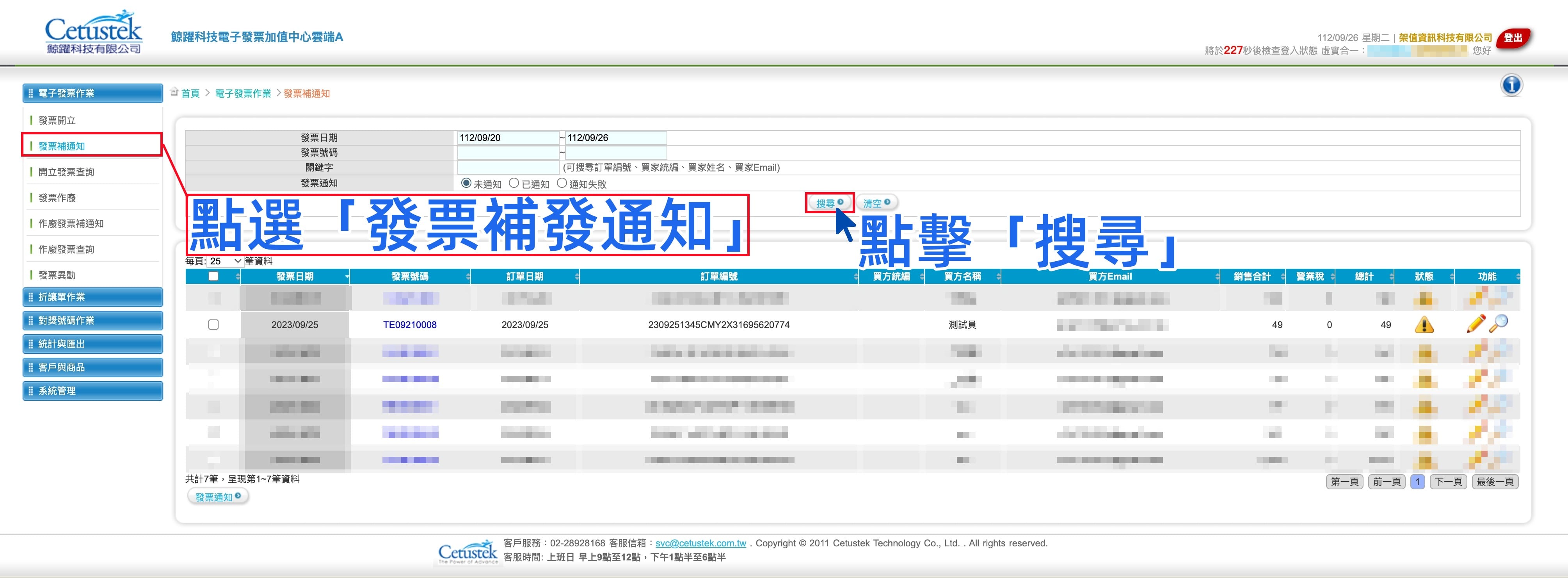1568x578 pixels.
Task: Expand the 對獎號碼作業 menu section
Action: [x=92, y=320]
